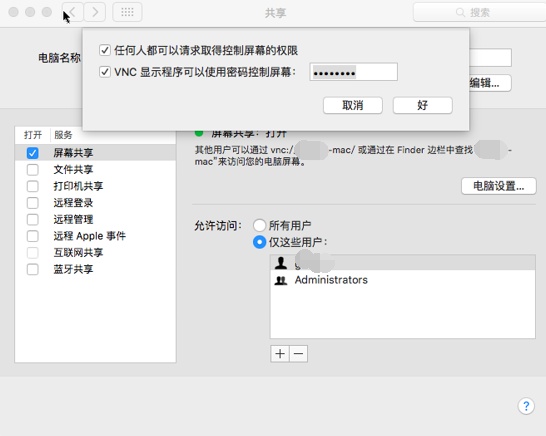
Task: Focus the 搜索 search field
Action: coord(480,13)
